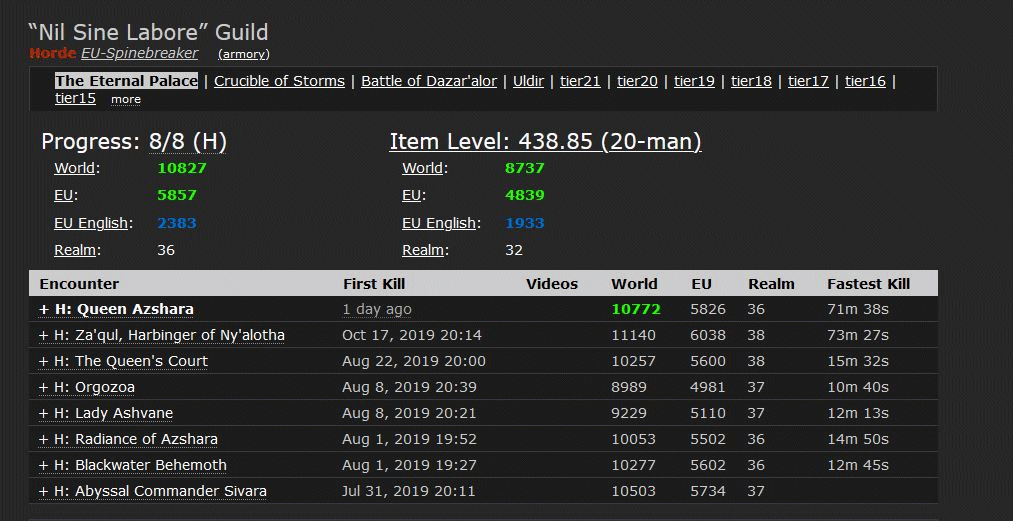This screenshot has width=1013, height=521.
Task: Open the EU-Spinebreaker realm link
Action: tap(139, 53)
